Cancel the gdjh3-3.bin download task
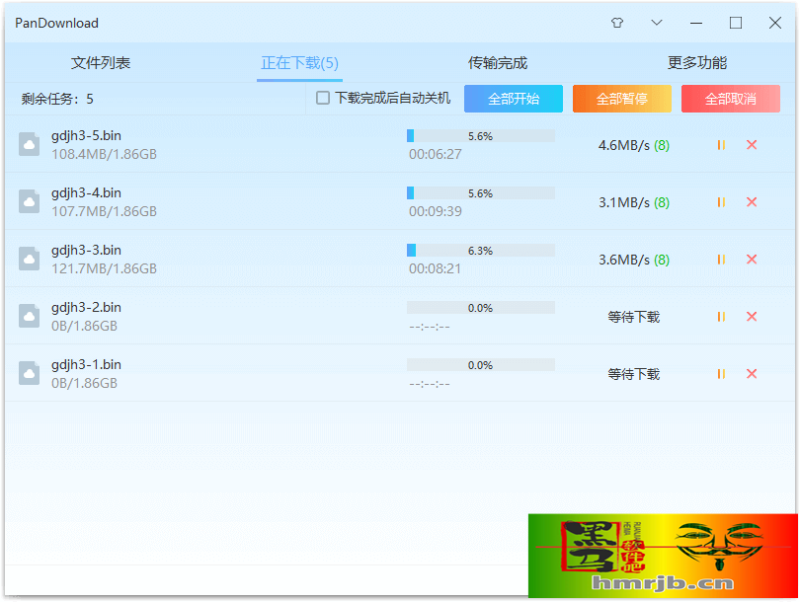 pyautogui.click(x=751, y=259)
